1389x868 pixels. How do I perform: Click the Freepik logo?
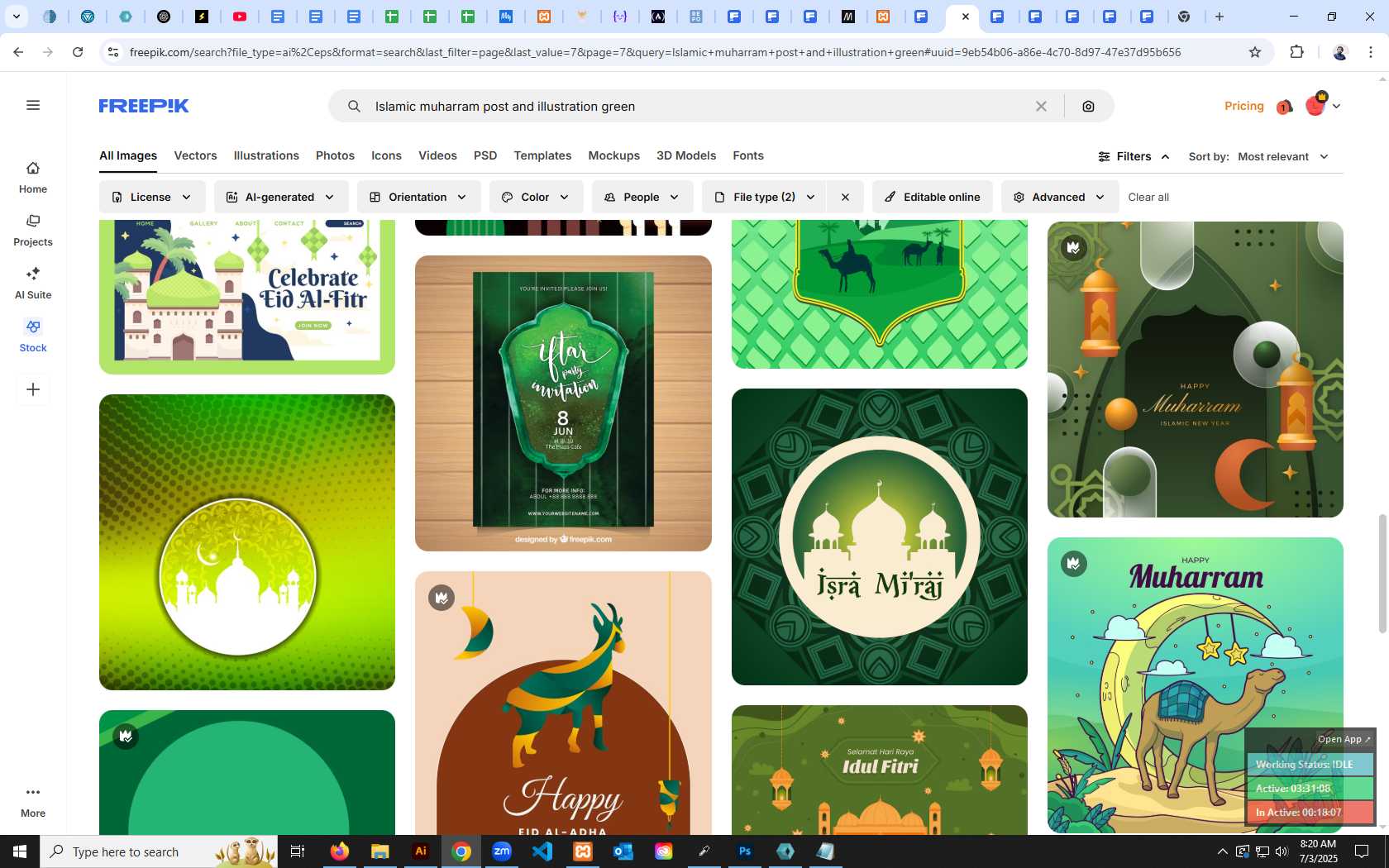coord(144,106)
